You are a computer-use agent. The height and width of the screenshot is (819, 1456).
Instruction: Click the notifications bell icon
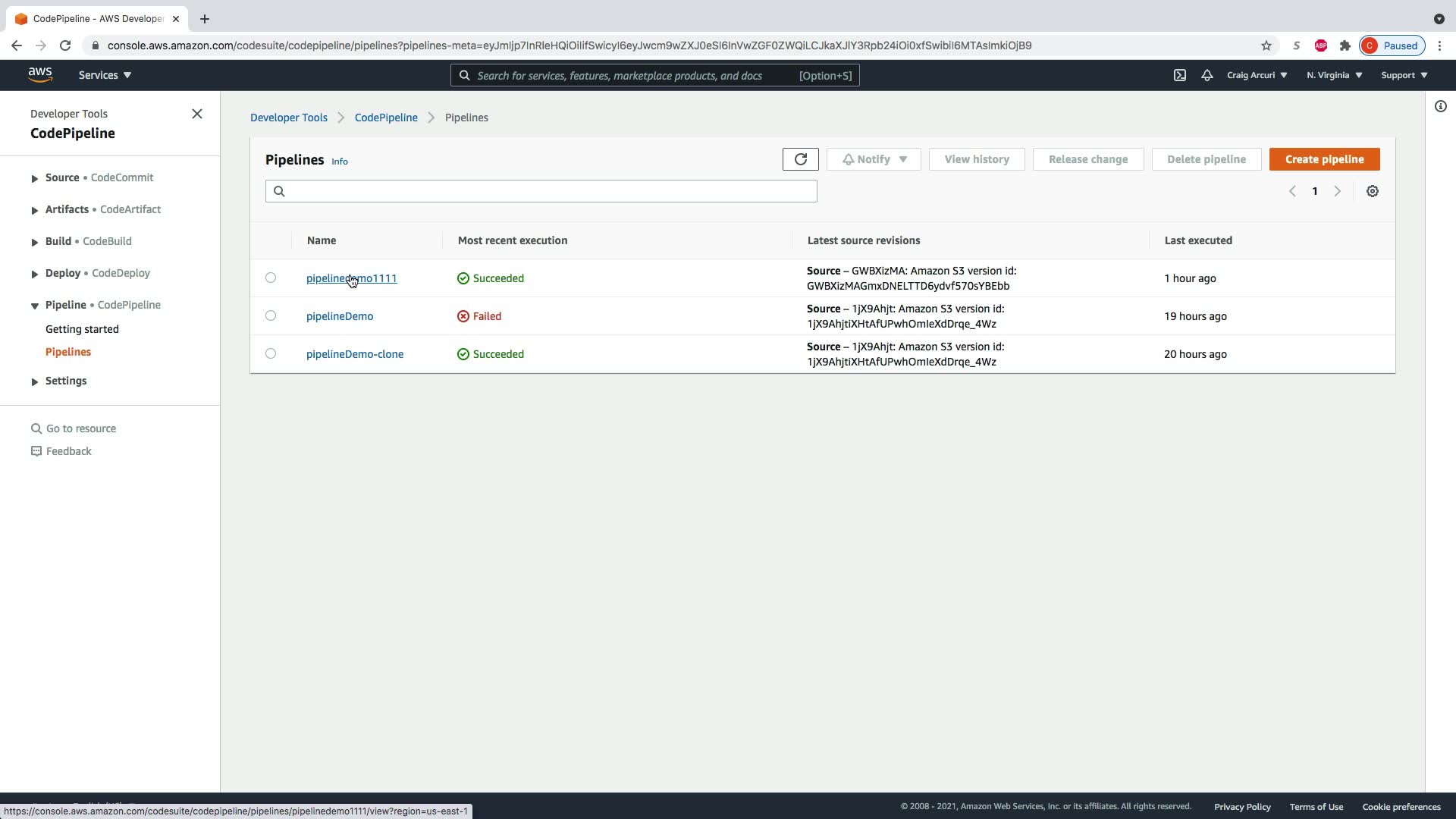[1207, 75]
